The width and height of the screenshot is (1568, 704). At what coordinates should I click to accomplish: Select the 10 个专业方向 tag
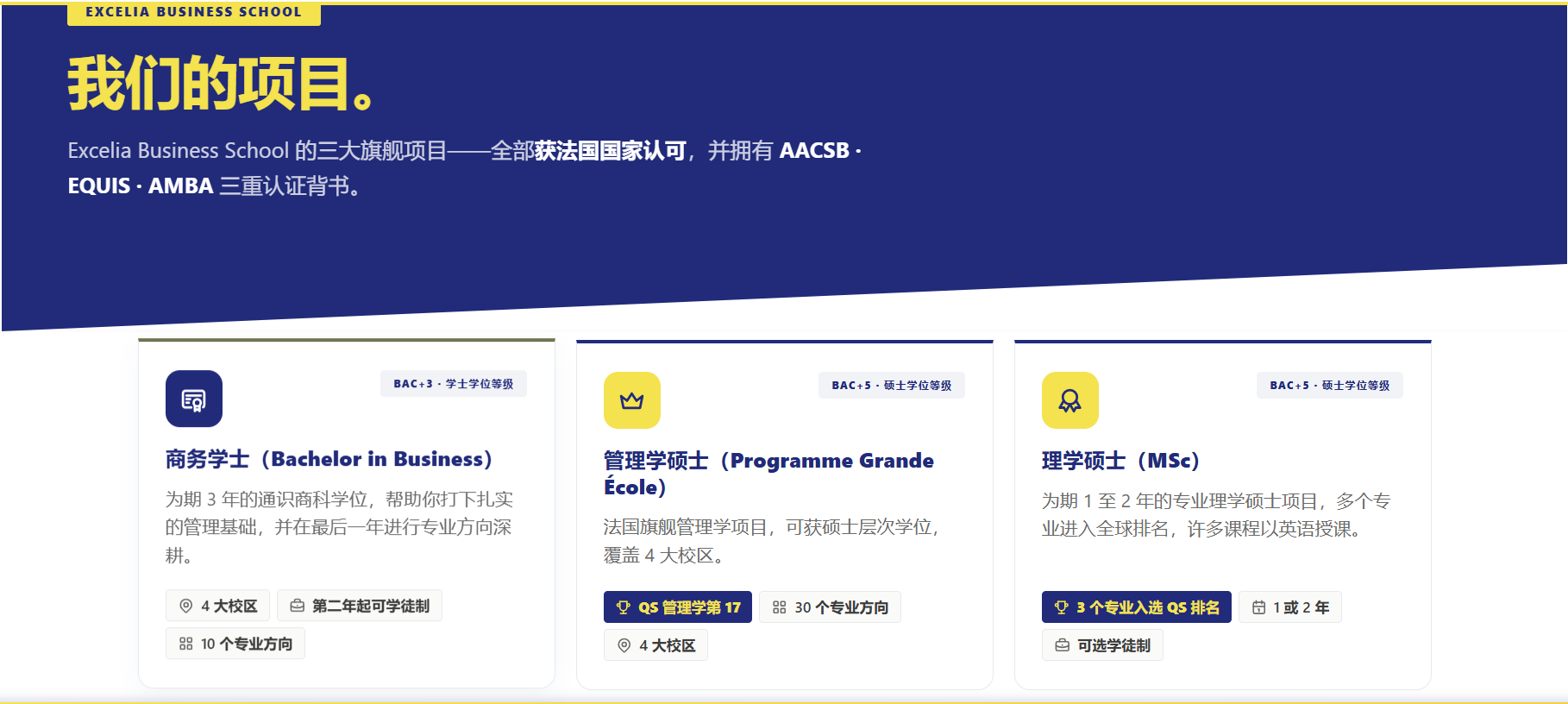click(235, 644)
